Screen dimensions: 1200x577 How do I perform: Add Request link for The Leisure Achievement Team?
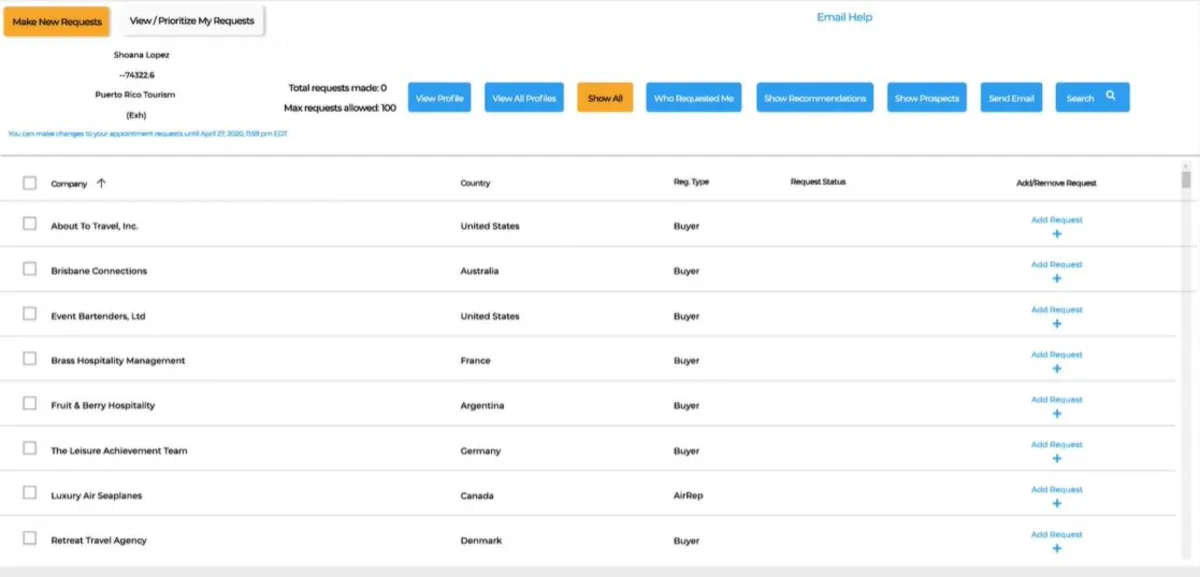pos(1057,445)
